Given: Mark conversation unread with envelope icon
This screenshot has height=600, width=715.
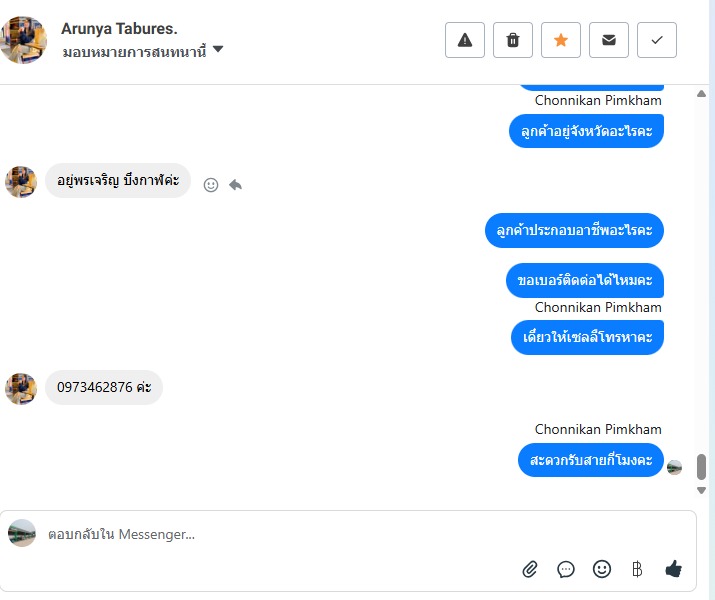Looking at the screenshot, I should [x=609, y=40].
